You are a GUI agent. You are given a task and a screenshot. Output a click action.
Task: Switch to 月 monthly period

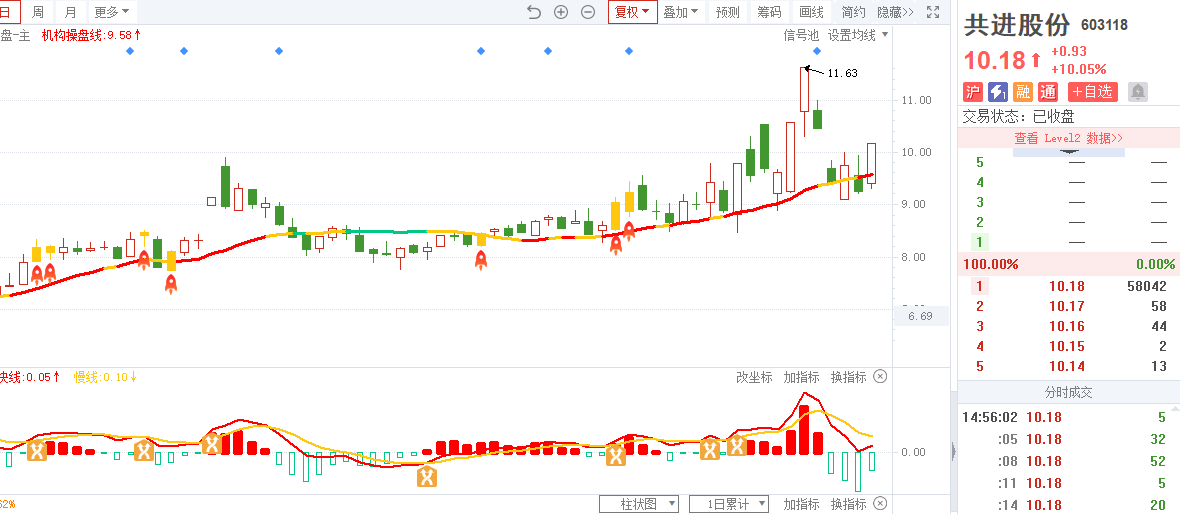coord(70,12)
